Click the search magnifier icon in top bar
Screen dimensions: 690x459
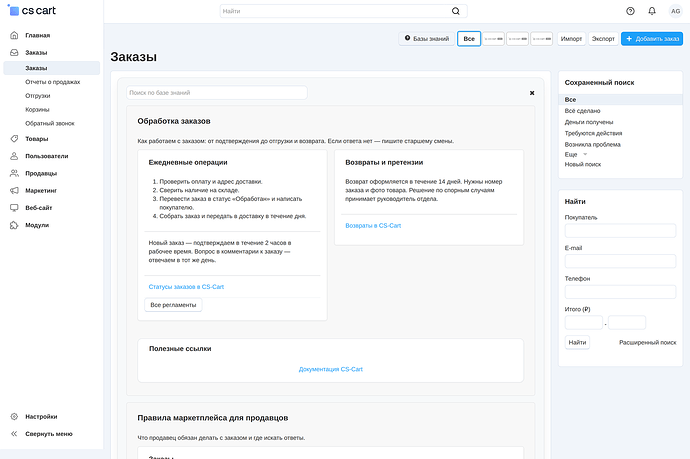pos(455,11)
